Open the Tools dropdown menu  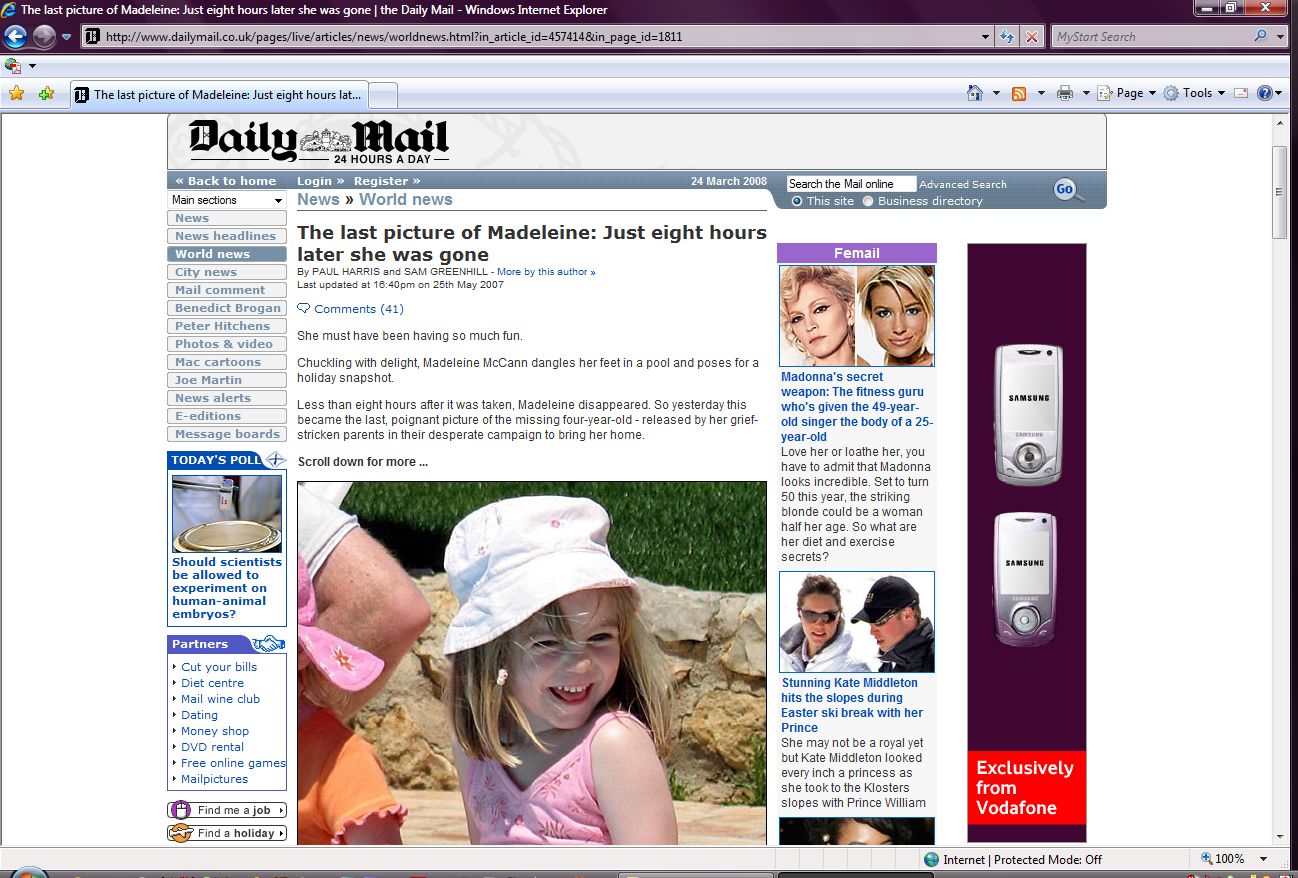click(x=1194, y=93)
